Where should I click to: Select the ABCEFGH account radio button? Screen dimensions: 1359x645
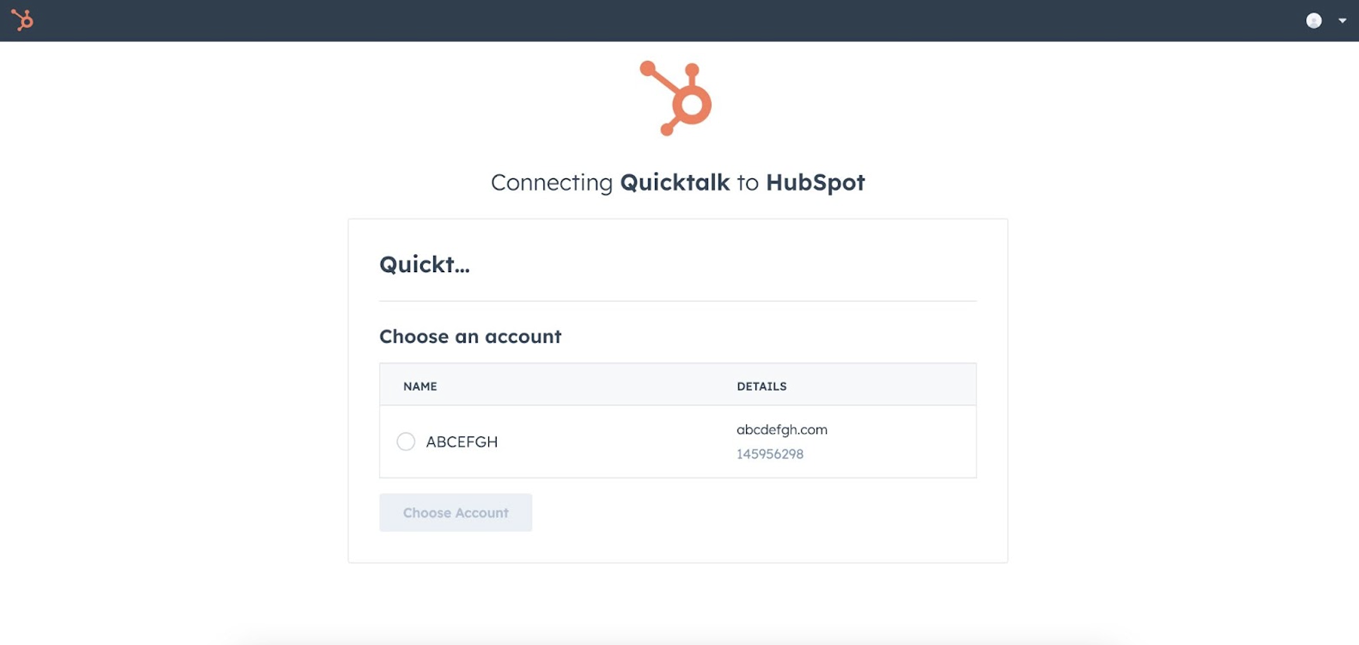405,441
